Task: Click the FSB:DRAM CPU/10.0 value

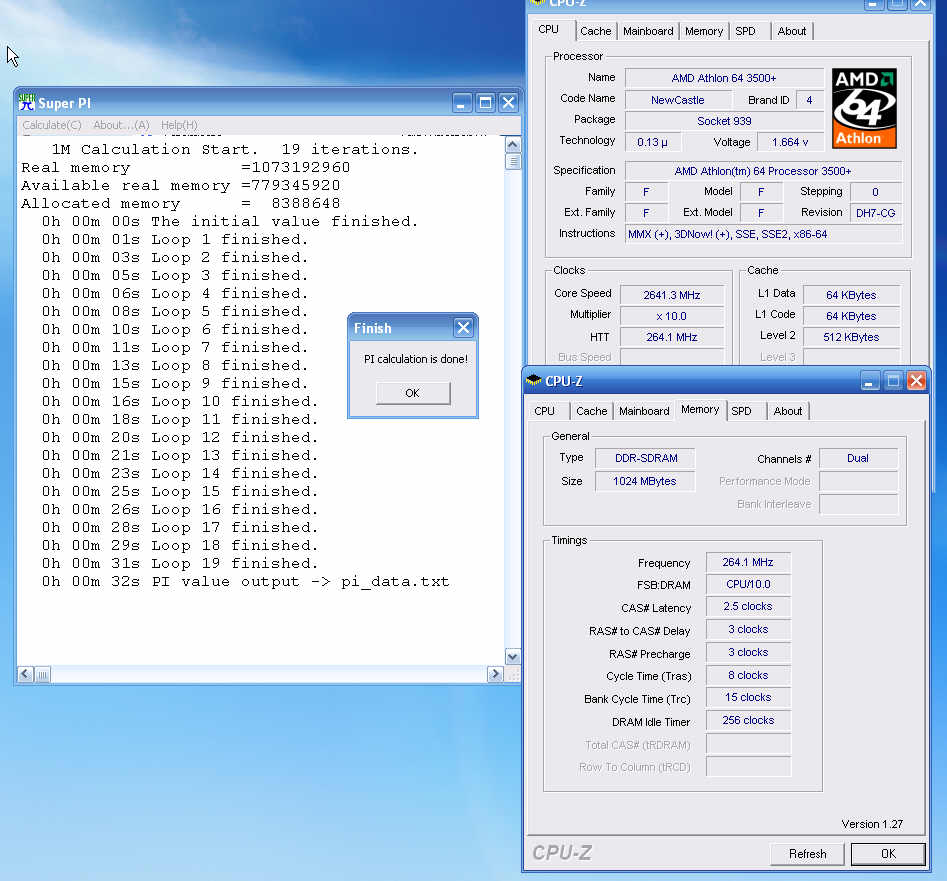Action: pos(748,585)
